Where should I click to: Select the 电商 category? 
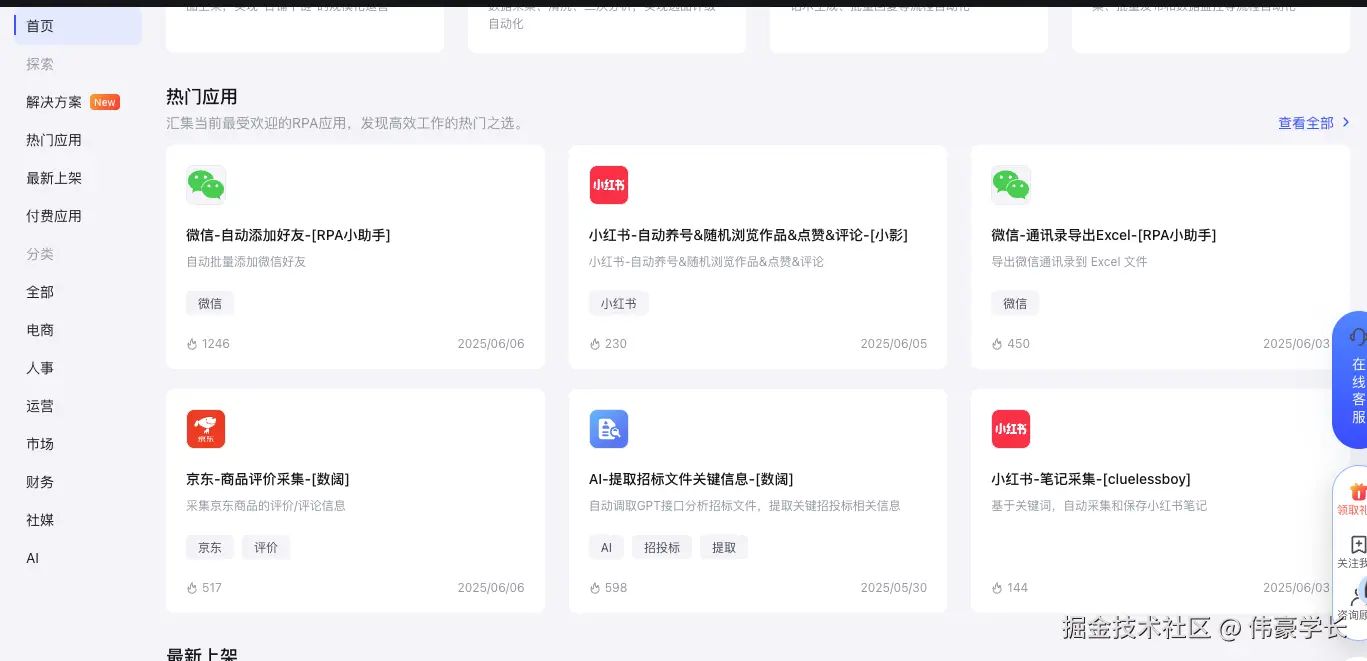[x=40, y=330]
